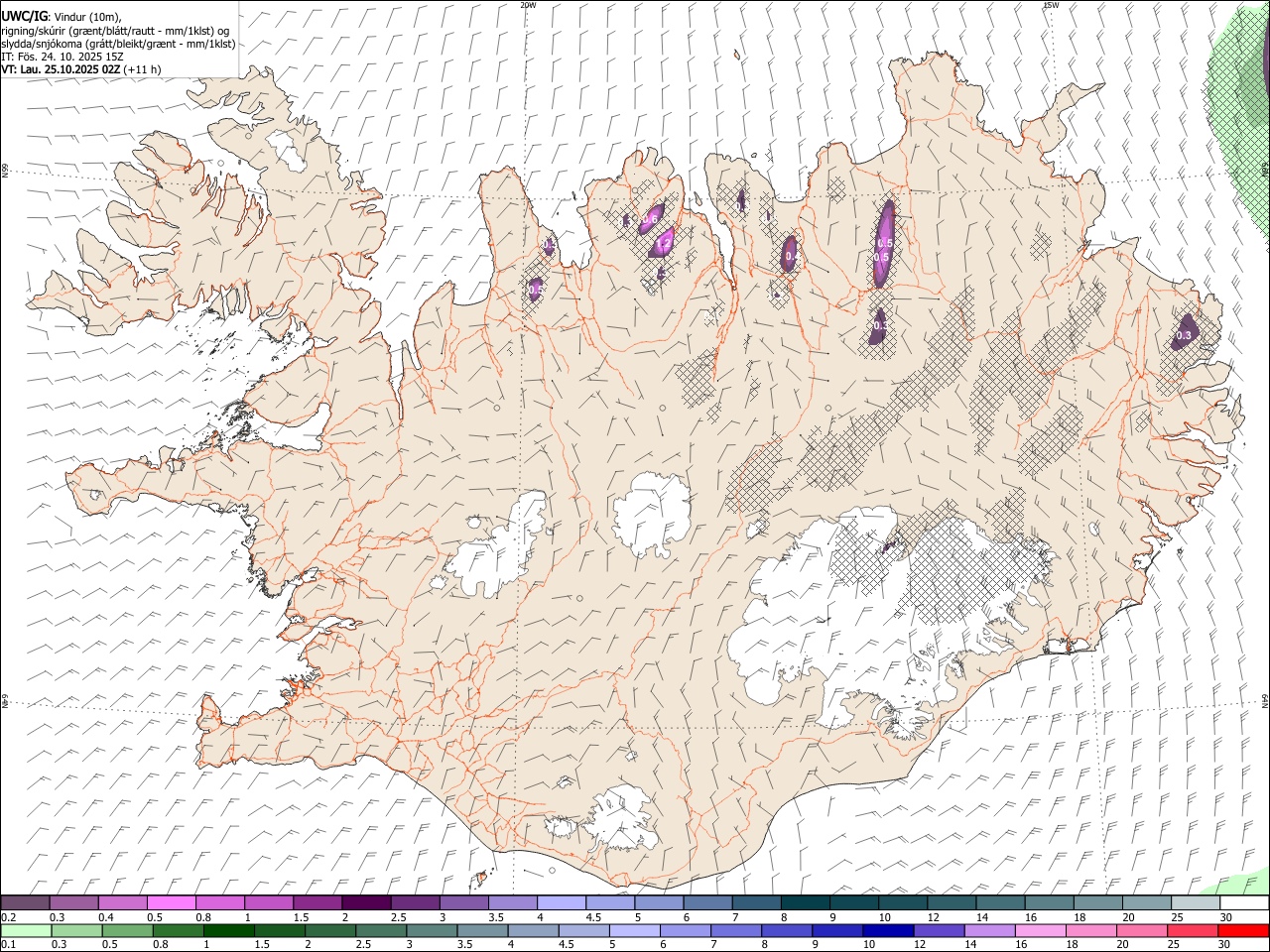Click the 'rigning/skúrir (grænt/blátt/rautt' legend line
The width and height of the screenshot is (1270, 952).
tap(117, 31)
